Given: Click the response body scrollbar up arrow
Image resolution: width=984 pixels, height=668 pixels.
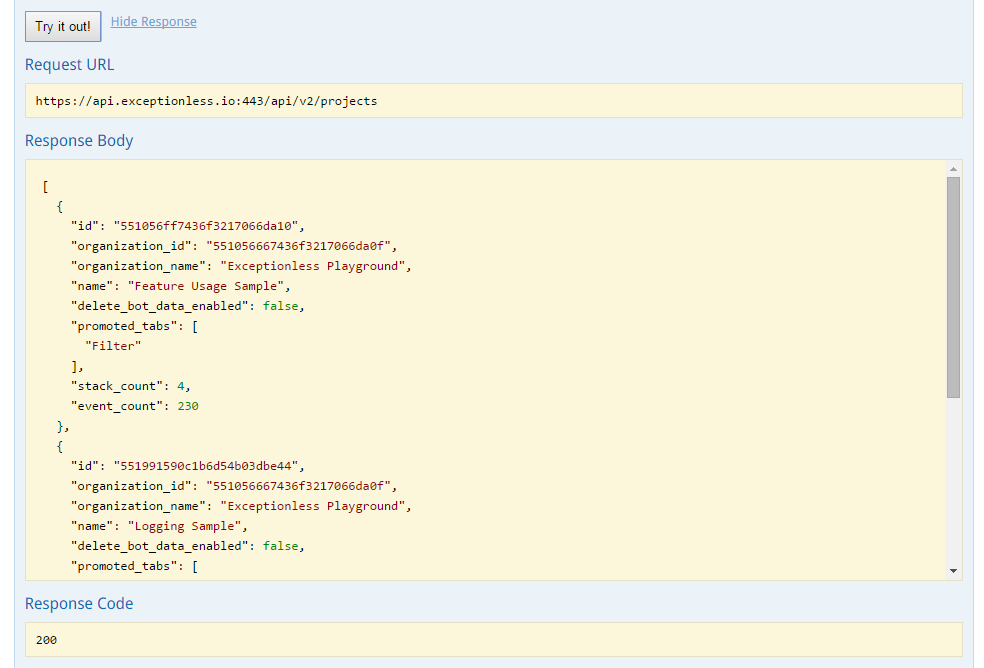Looking at the screenshot, I should point(953,169).
